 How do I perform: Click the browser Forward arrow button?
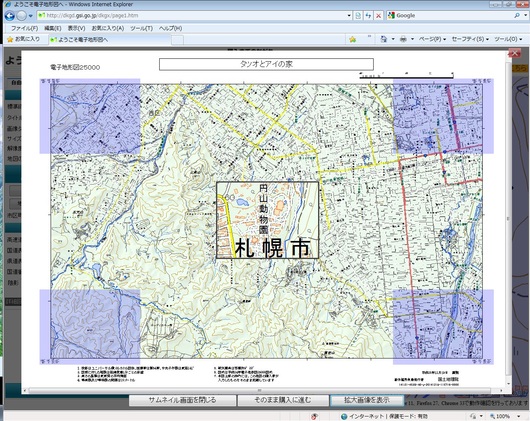point(21,16)
